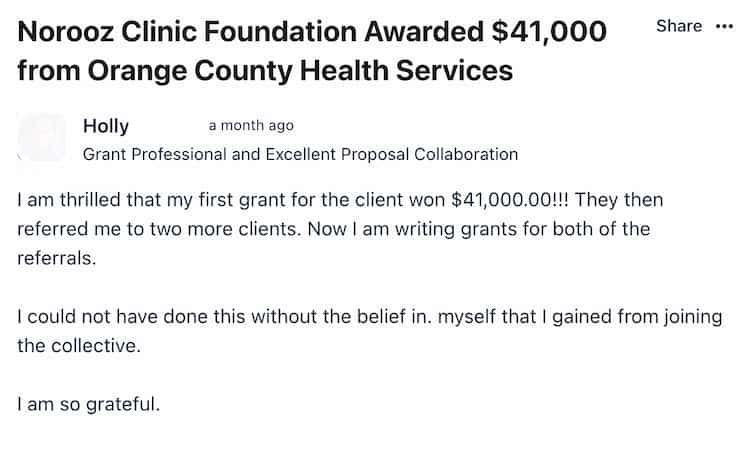The width and height of the screenshot is (750, 449).
Task: Click the sentence starting 'I am thrilled'
Action: point(293,200)
